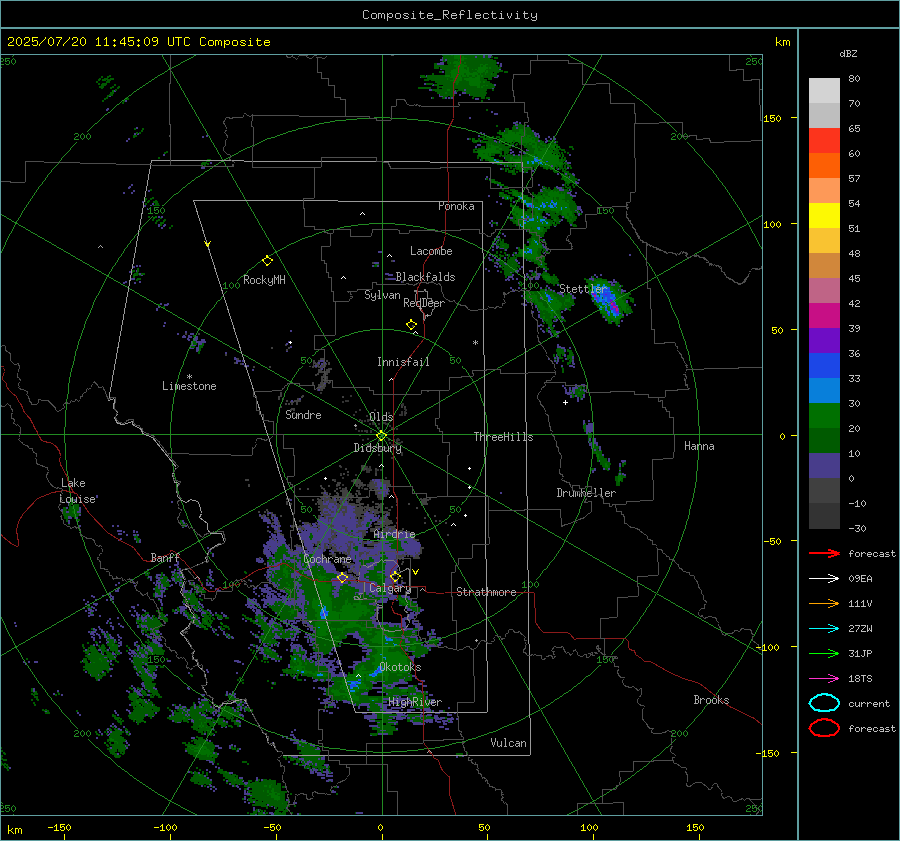Viewport: 900px width, 841px height.
Task: Click the Limestone label
Action: [x=189, y=386]
